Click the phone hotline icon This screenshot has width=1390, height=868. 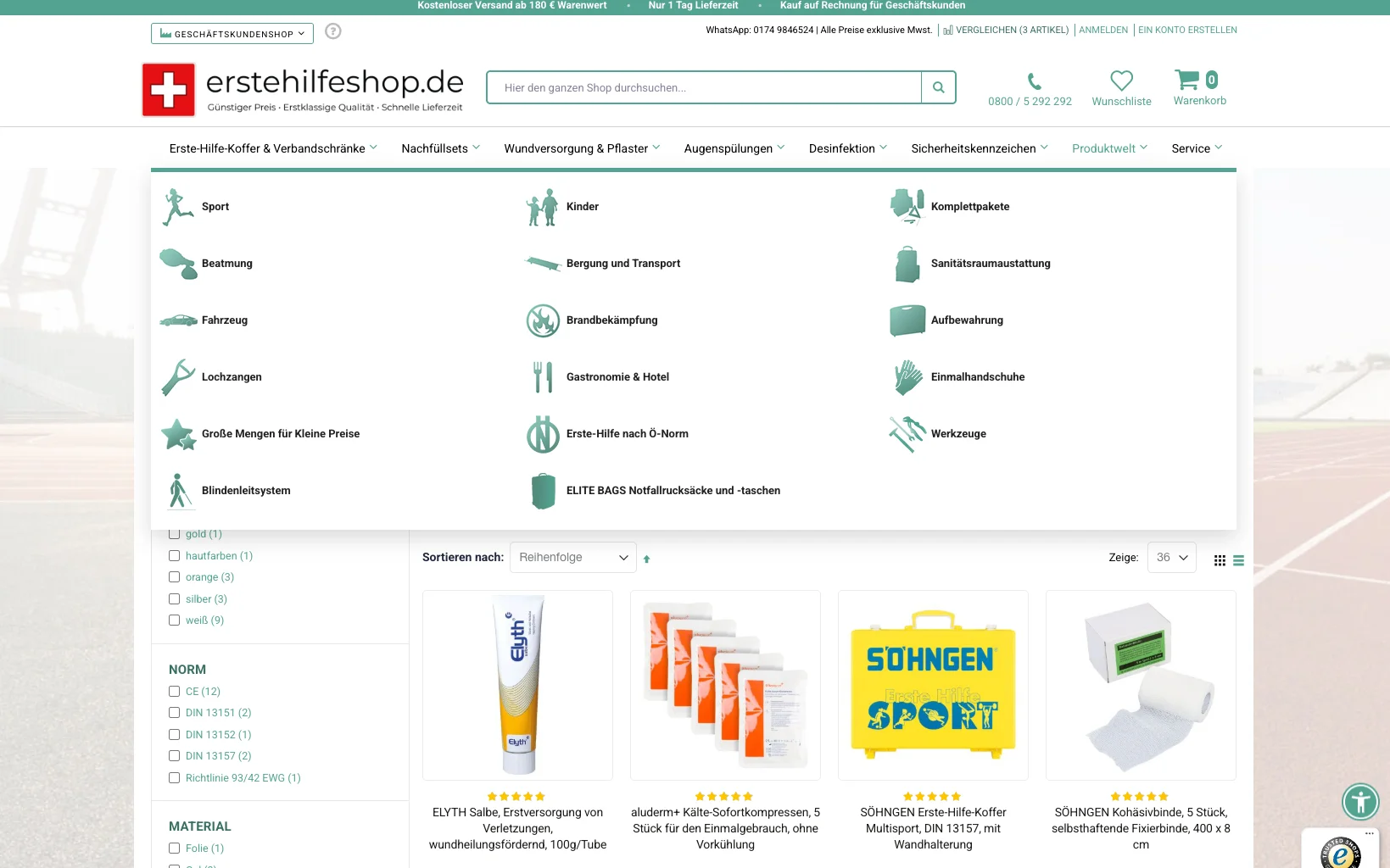point(1034,81)
